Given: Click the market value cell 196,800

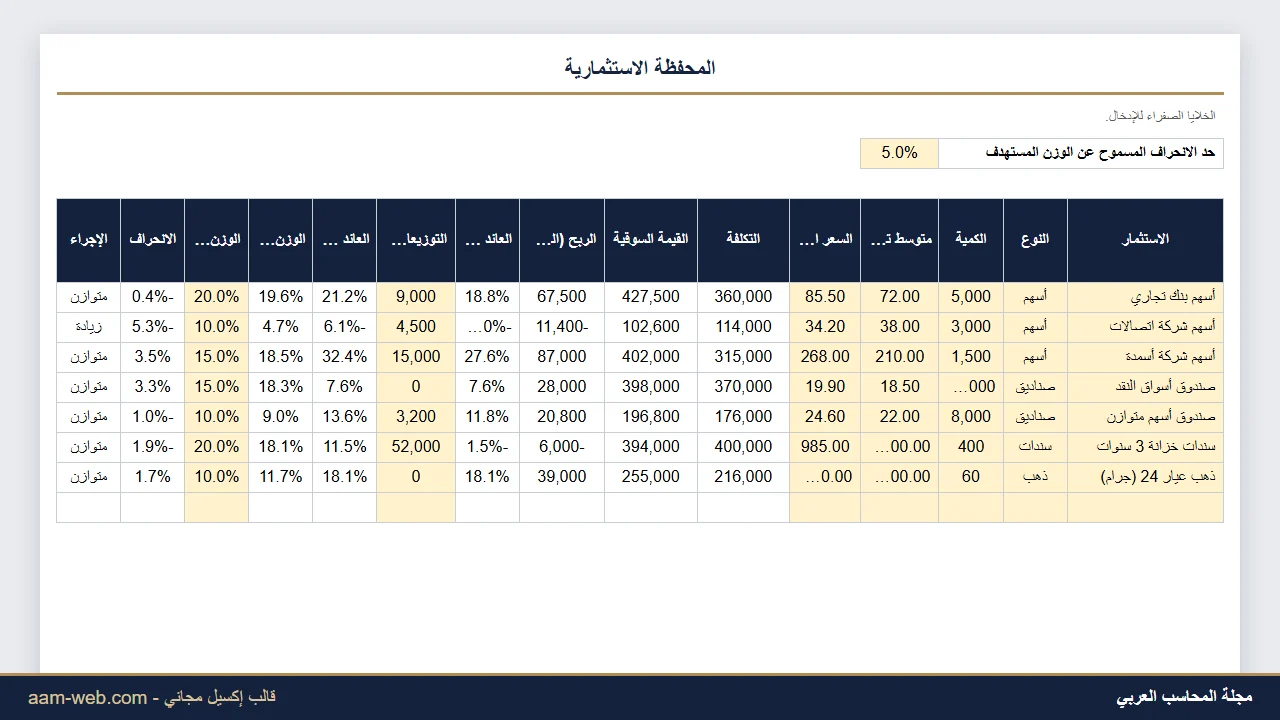Looking at the screenshot, I should [x=651, y=417].
